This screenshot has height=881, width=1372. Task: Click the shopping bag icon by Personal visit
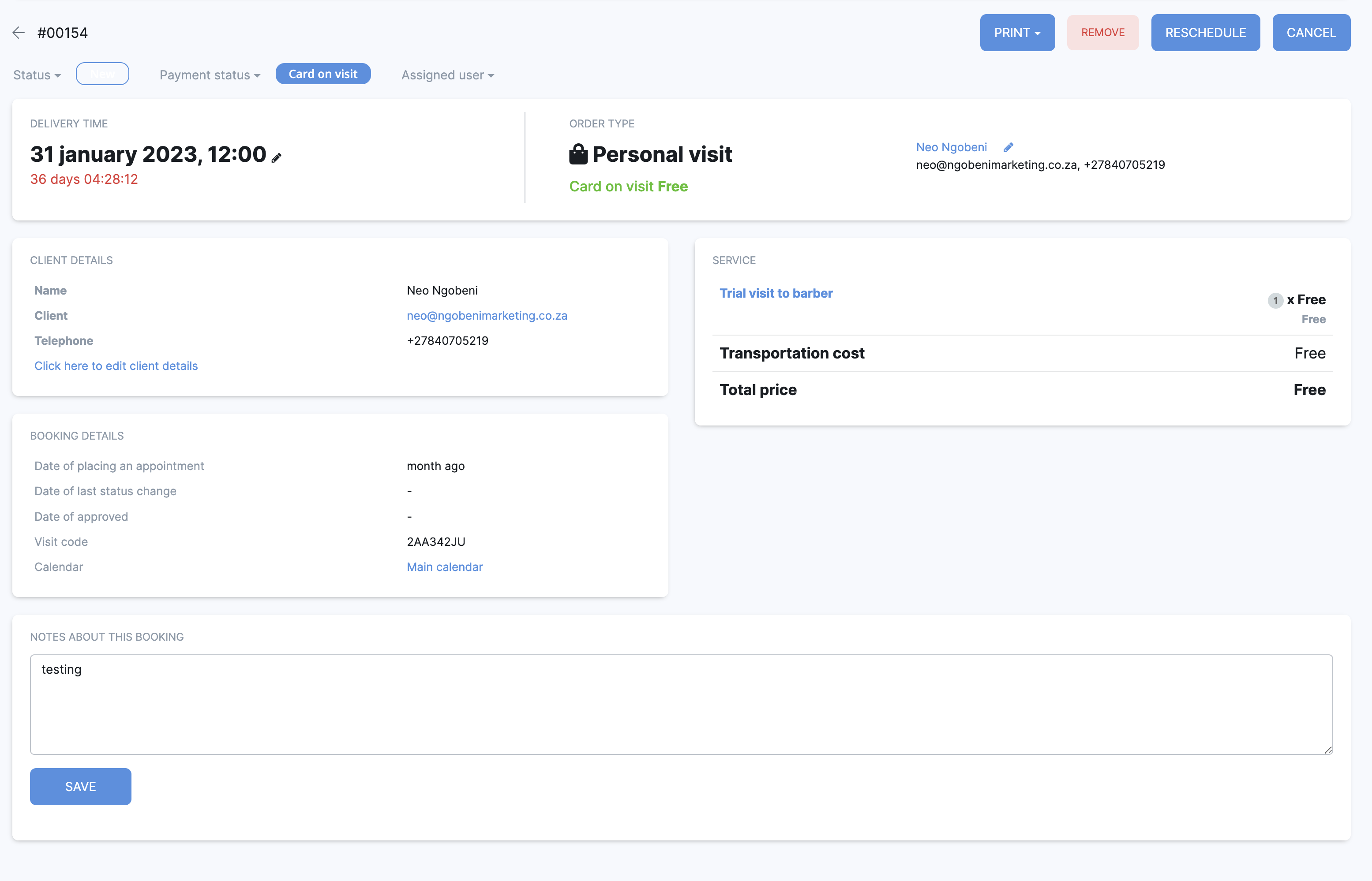[578, 154]
